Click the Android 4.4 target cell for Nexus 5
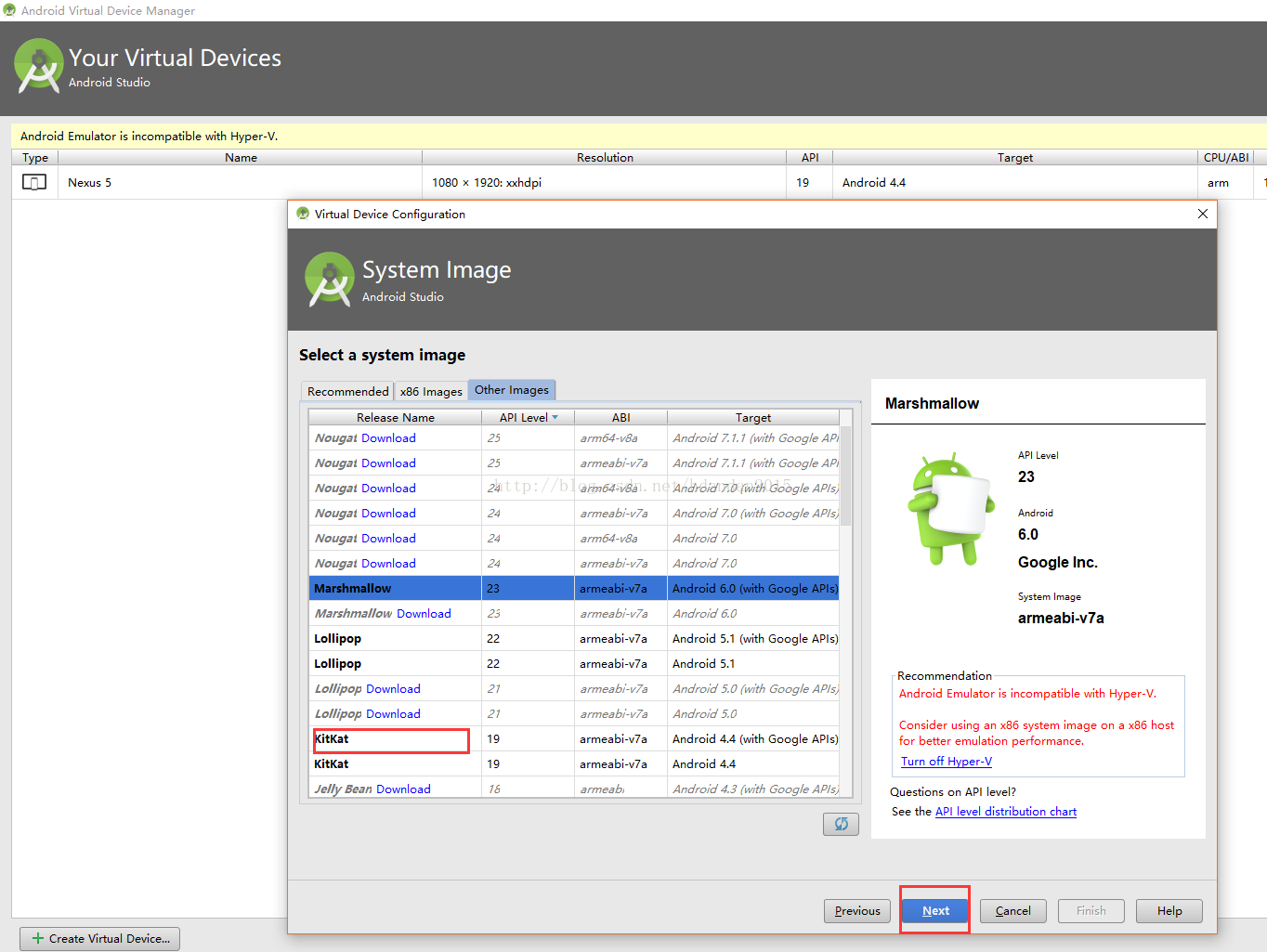Screen dimensions: 1267x952 tap(1015, 182)
